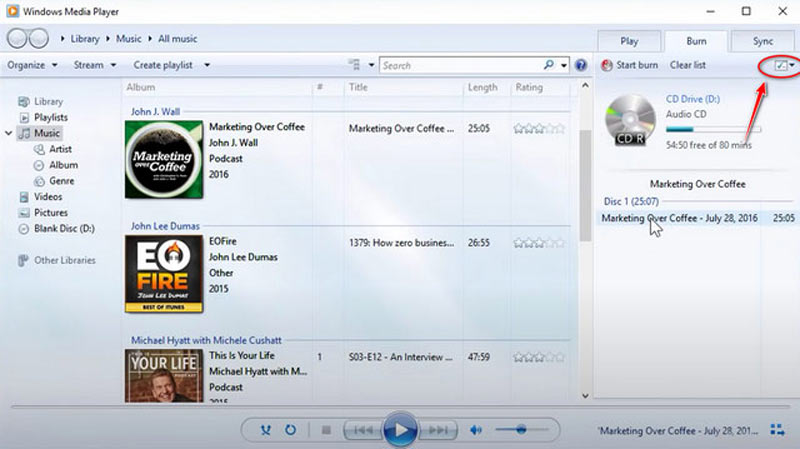This screenshot has height=449, width=800.
Task: Click Disc 1 (25:07) header
Action: (x=631, y=202)
